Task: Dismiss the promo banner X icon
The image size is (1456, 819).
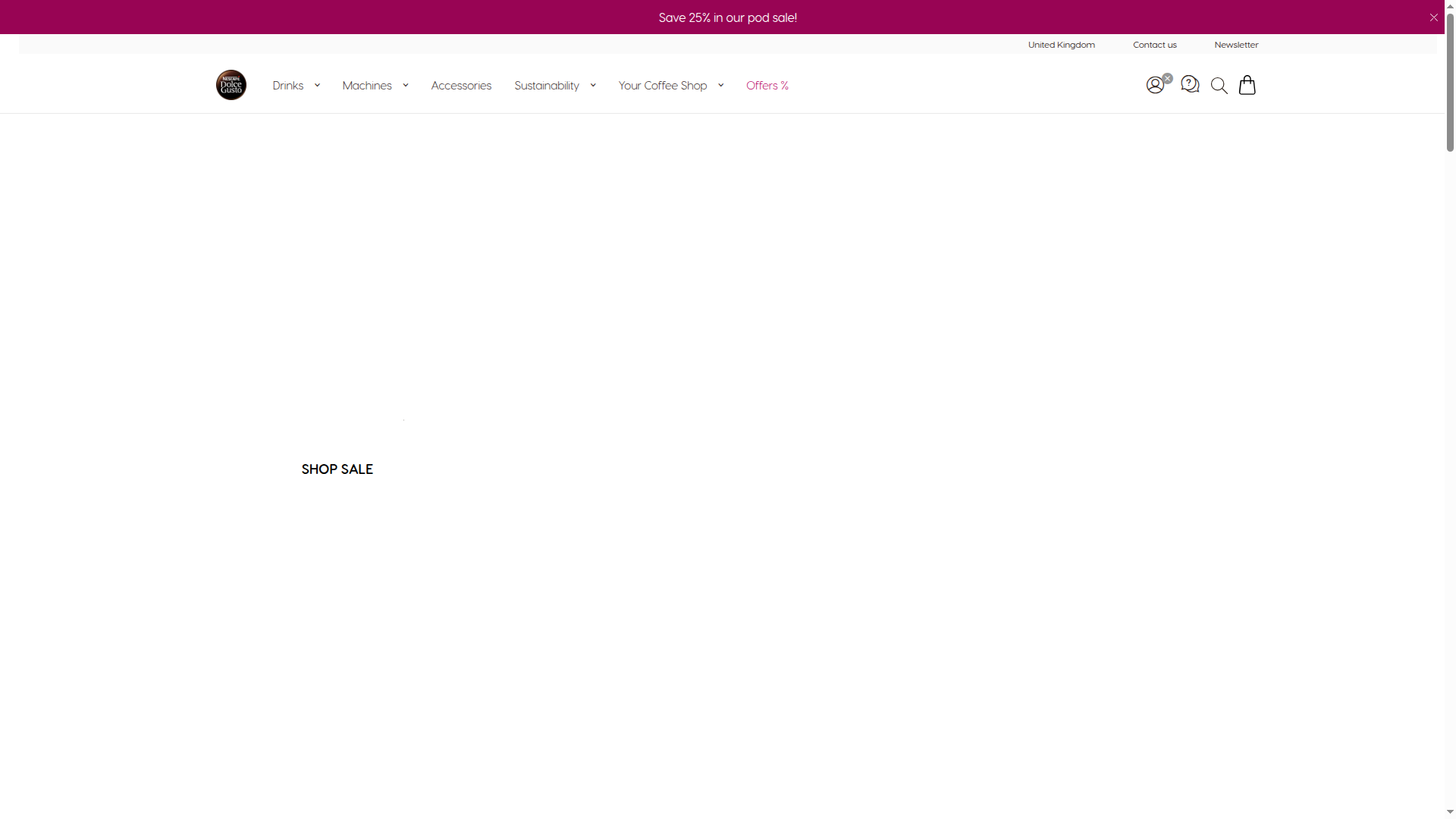Action: [x=1433, y=17]
